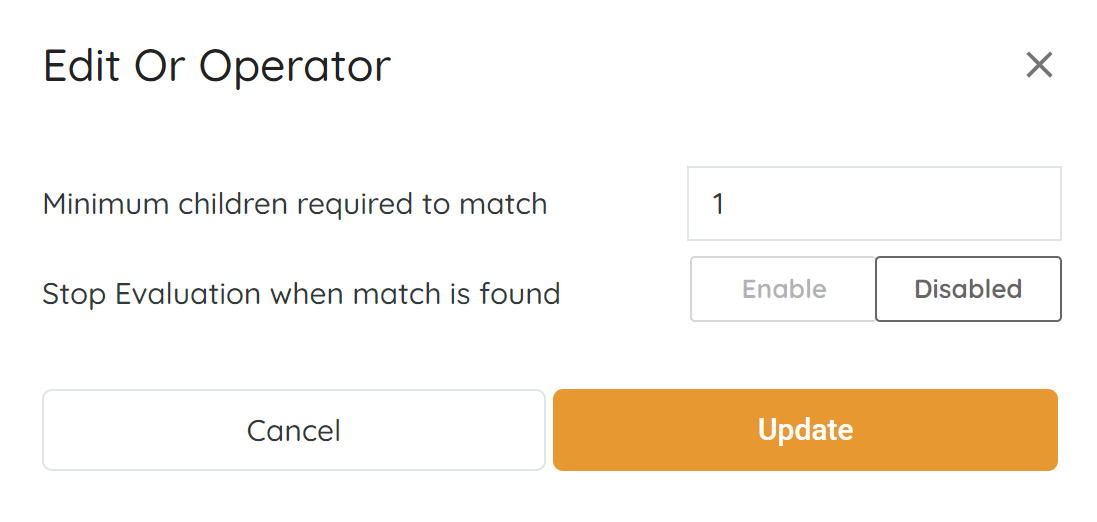This screenshot has height=522, width=1097.
Task: Click the Enable segment of the toggle
Action: (x=783, y=290)
